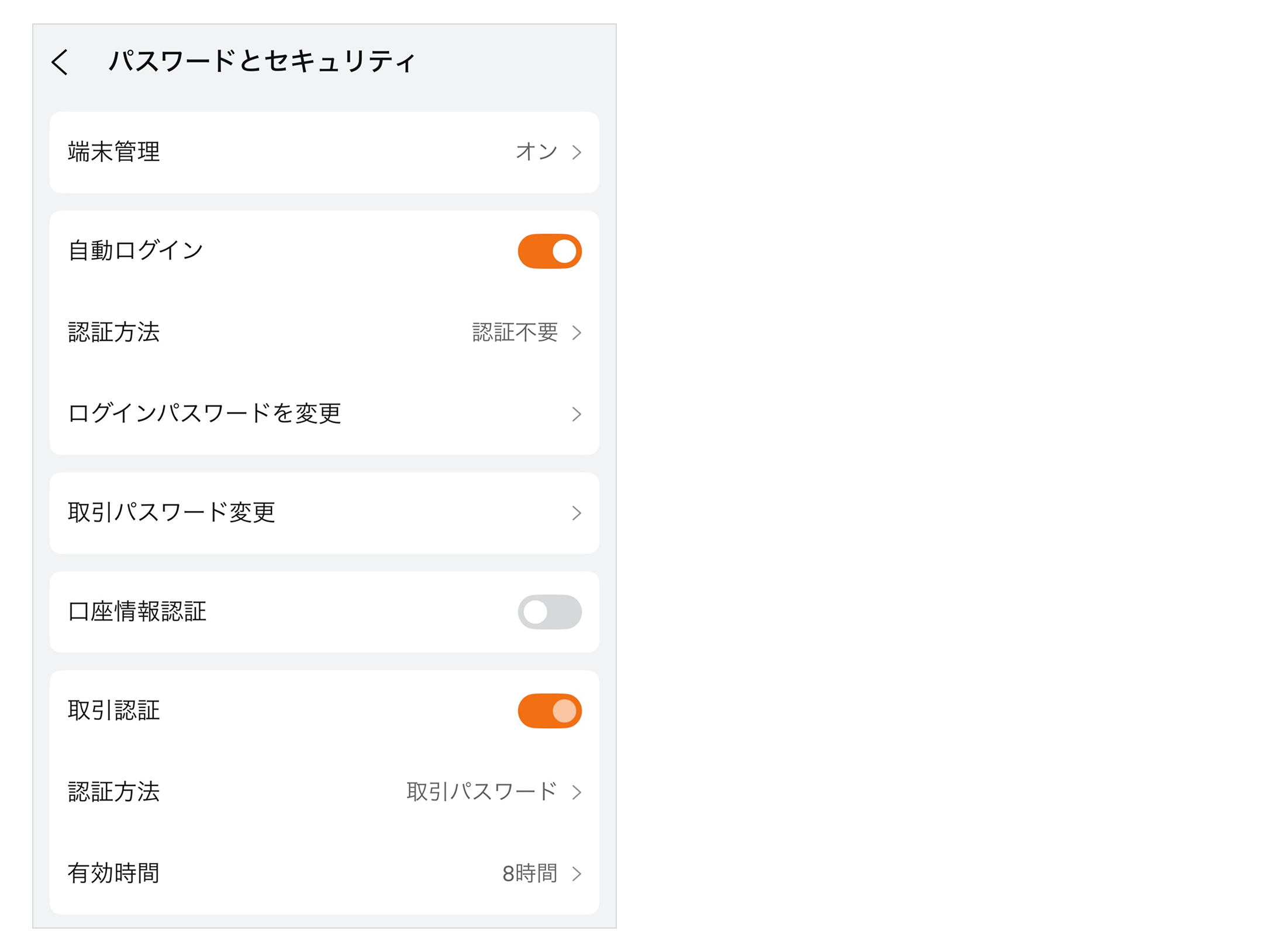Click the chevron beside ログインパスワードを変更
This screenshot has height=952, width=1263.
pyautogui.click(x=577, y=414)
